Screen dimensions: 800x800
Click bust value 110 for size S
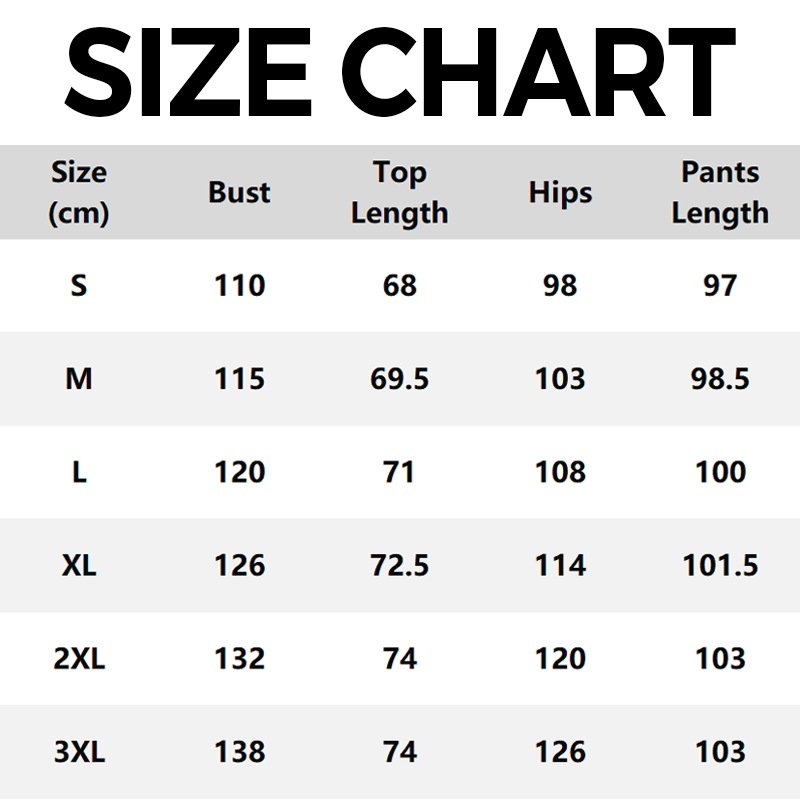240,286
